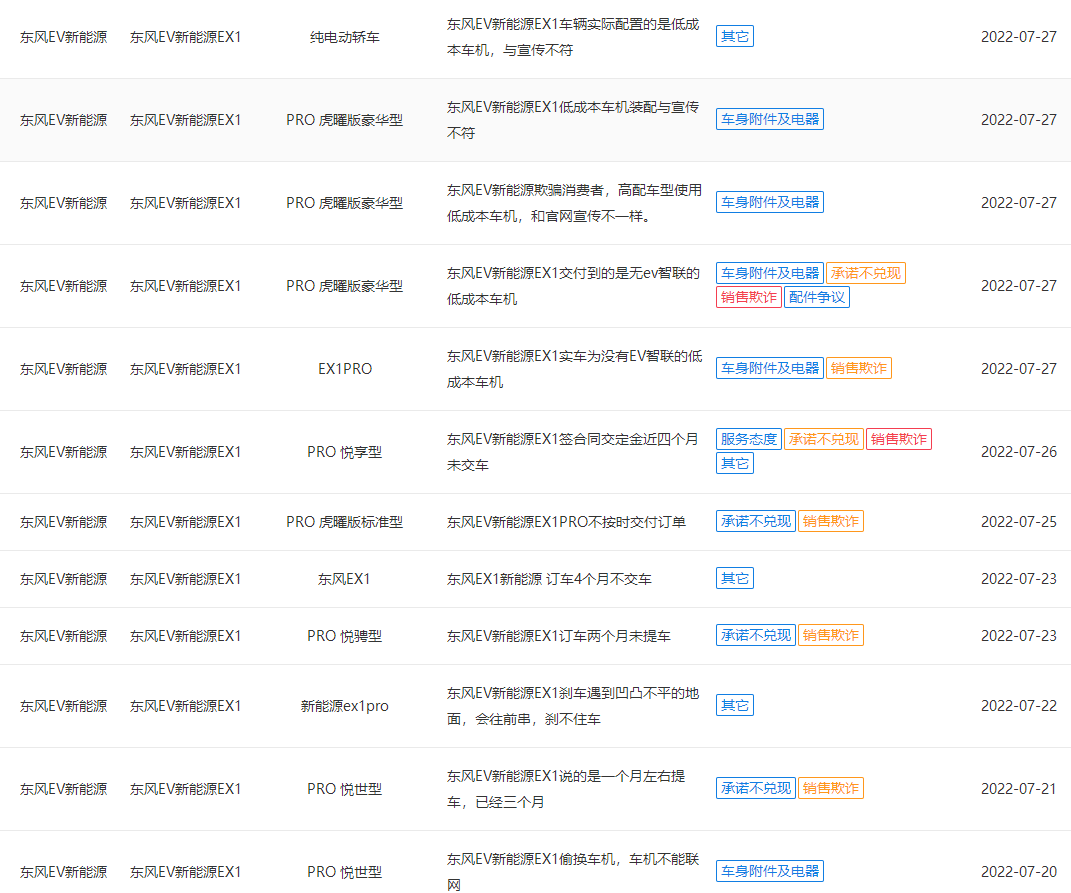Click 服务态度 tag
1071x893 pixels.
[749, 439]
